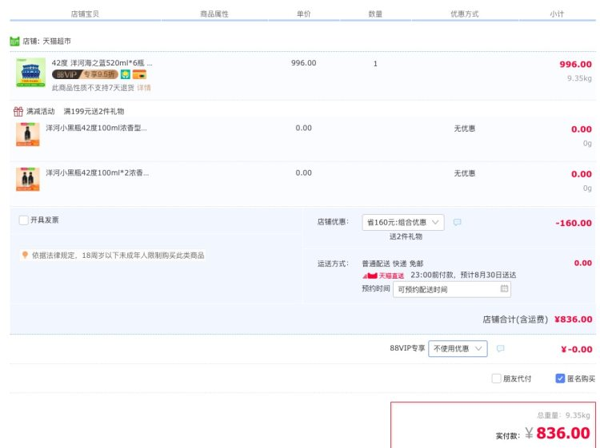Click the 996.00 unit price value
The width and height of the screenshot is (600, 448).
tap(303, 63)
